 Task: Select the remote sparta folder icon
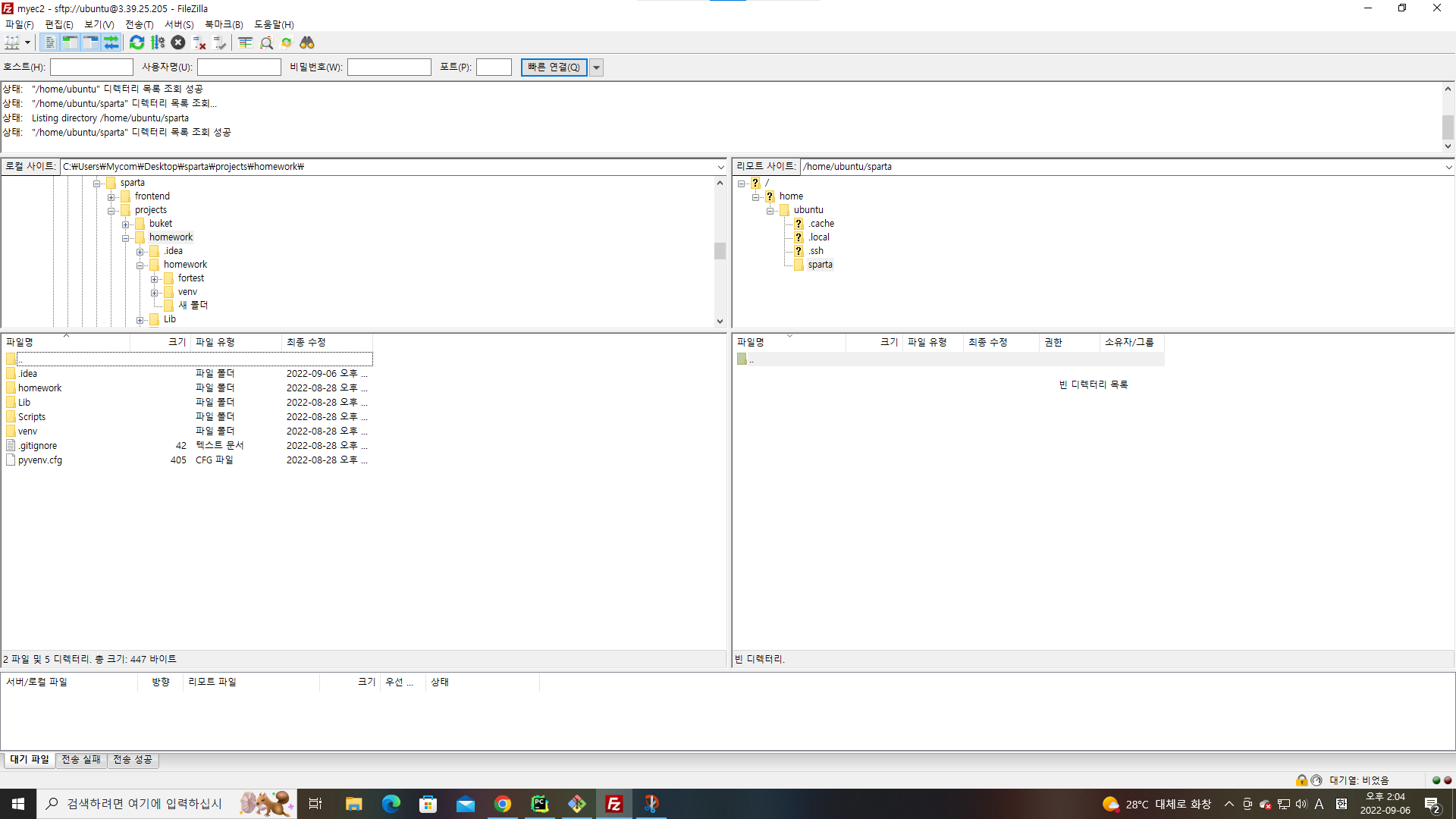click(x=799, y=265)
